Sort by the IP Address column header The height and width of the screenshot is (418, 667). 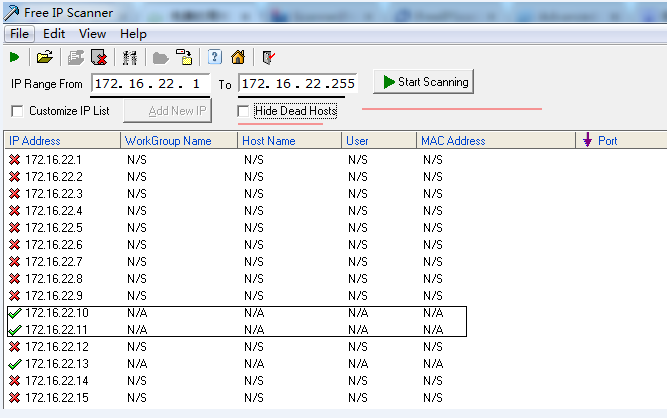click(63, 140)
